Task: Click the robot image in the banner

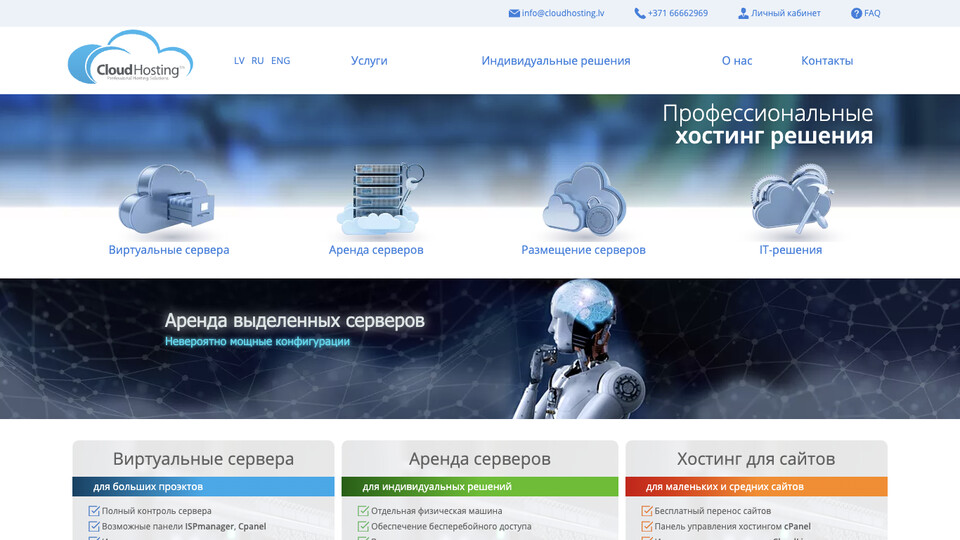Action: [x=579, y=349]
